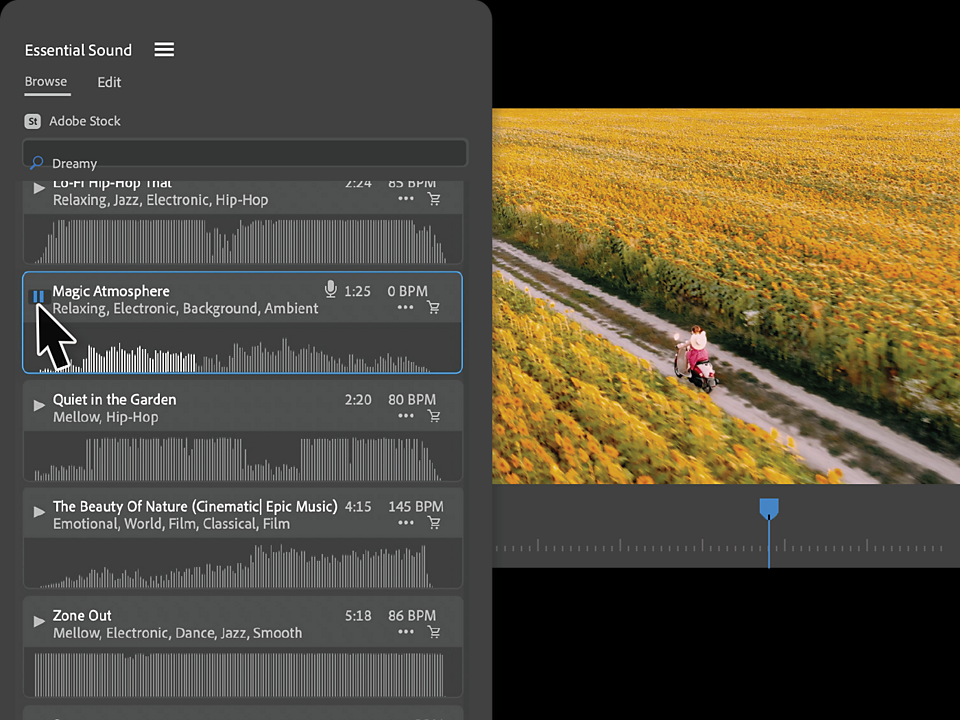The width and height of the screenshot is (960, 720).
Task: Add Quiet in the Garden to cart
Action: click(434, 416)
